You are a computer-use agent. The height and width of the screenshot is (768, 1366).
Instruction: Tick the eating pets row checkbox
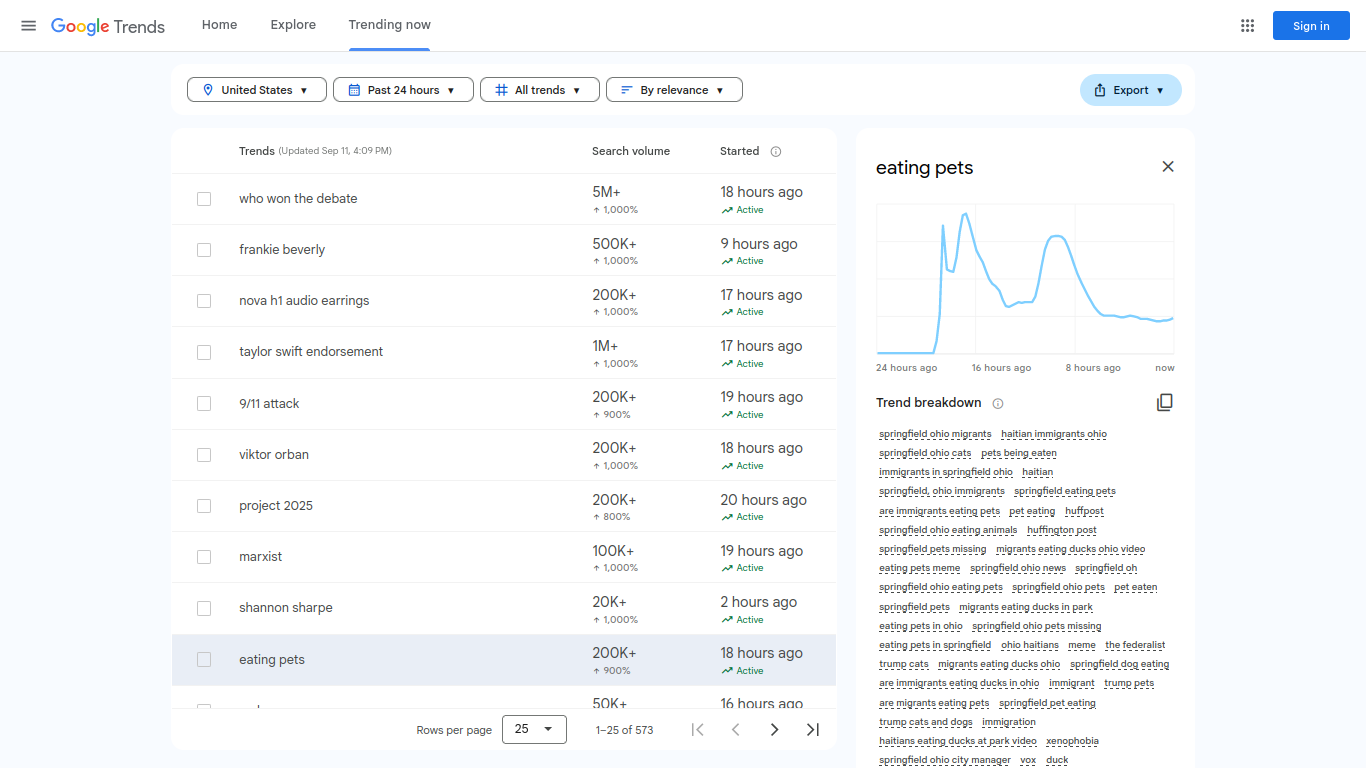coord(204,660)
